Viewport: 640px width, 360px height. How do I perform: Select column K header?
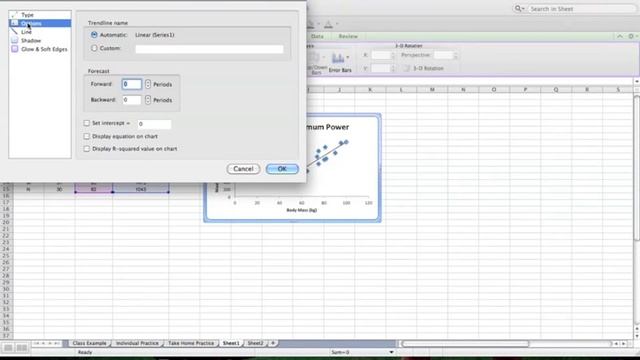[x=370, y=89]
